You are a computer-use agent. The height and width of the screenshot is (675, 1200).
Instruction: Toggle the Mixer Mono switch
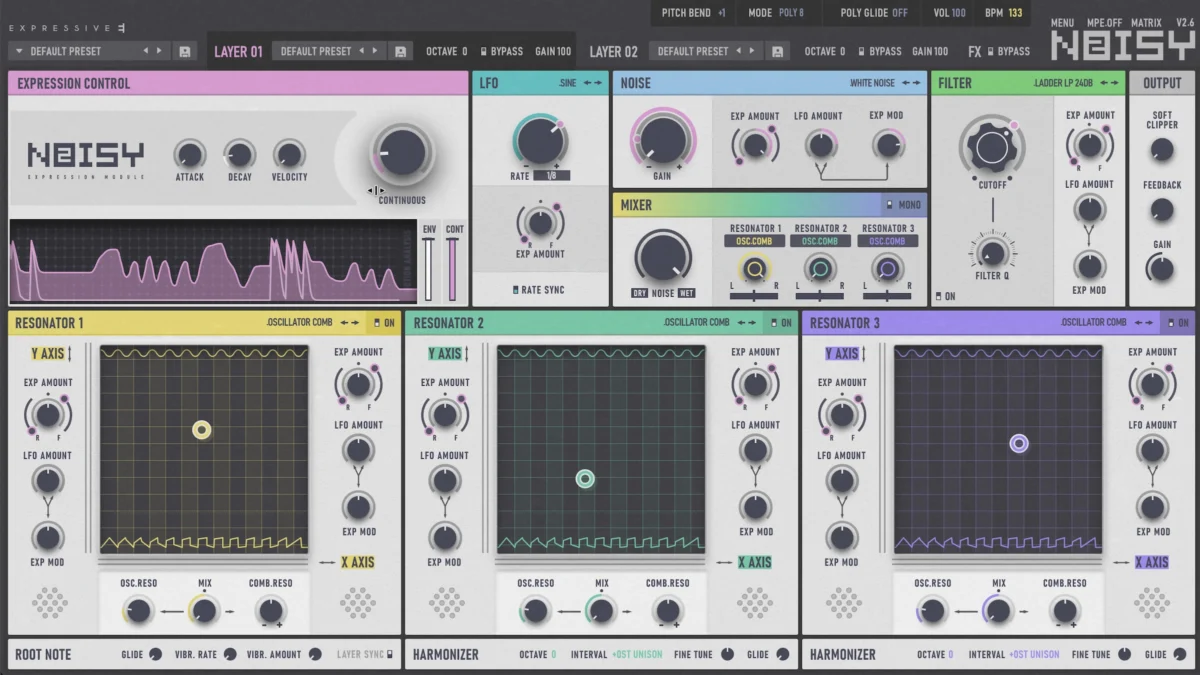(x=903, y=205)
